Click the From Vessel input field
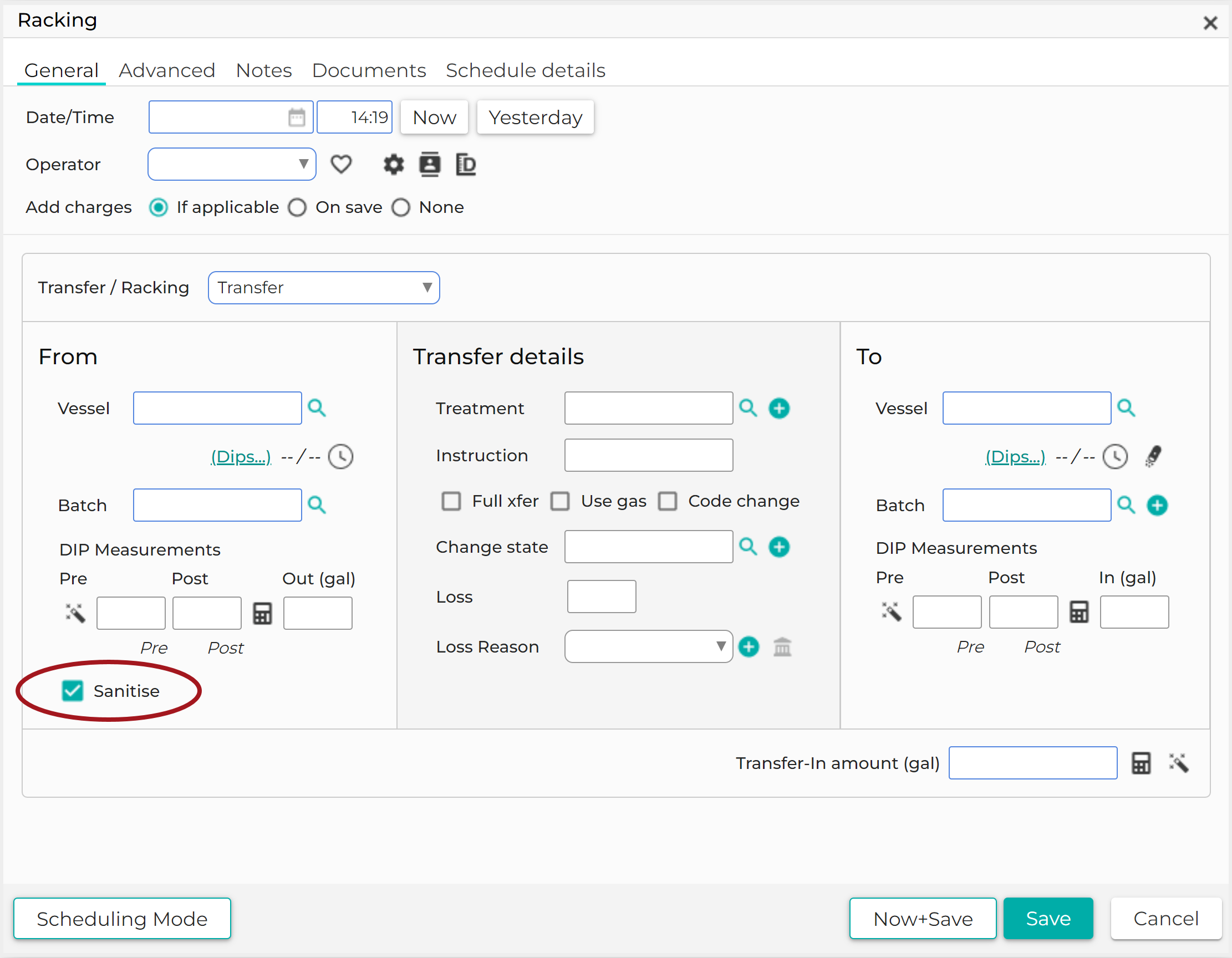The image size is (1232, 958). pyautogui.click(x=218, y=408)
